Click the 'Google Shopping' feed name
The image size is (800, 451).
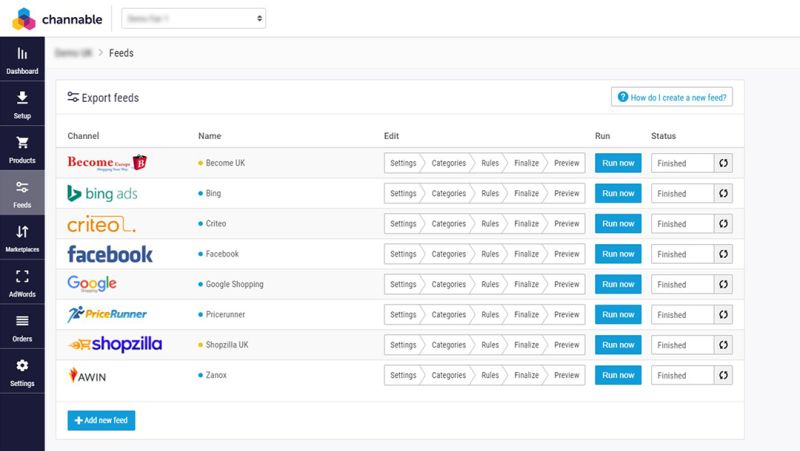pos(234,284)
